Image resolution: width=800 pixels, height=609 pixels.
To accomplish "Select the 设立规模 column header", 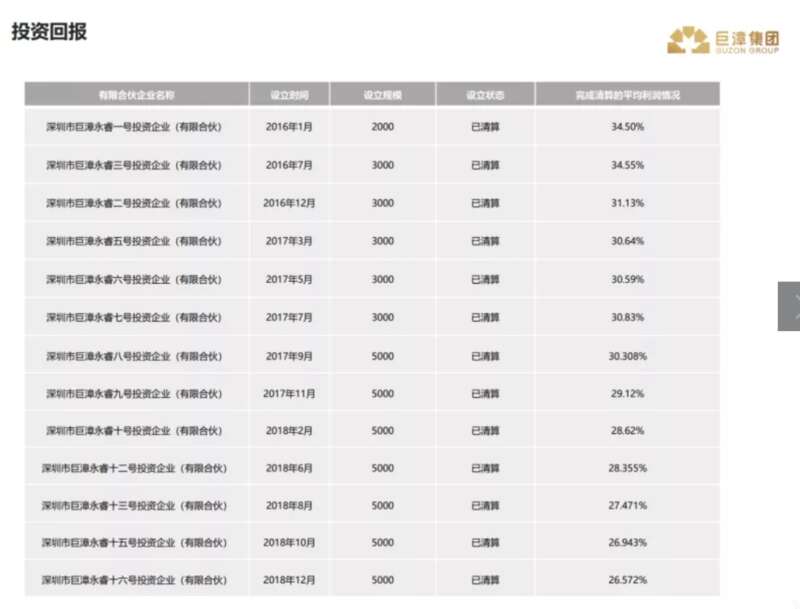I will pyautogui.click(x=383, y=95).
